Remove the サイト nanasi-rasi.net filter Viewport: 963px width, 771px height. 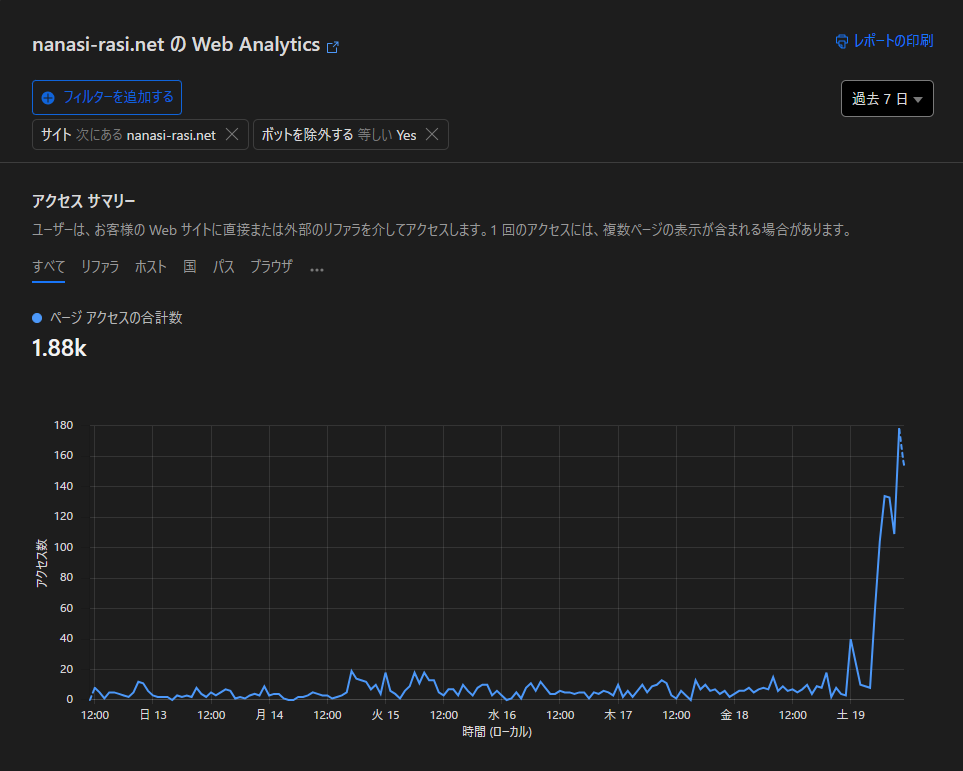(x=231, y=135)
